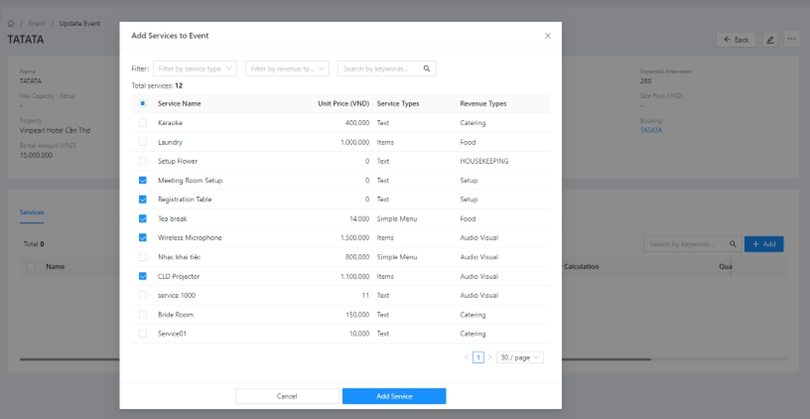Image resolution: width=810 pixels, height=419 pixels.
Task: Close the Add Services to Event dialog
Action: 547,36
